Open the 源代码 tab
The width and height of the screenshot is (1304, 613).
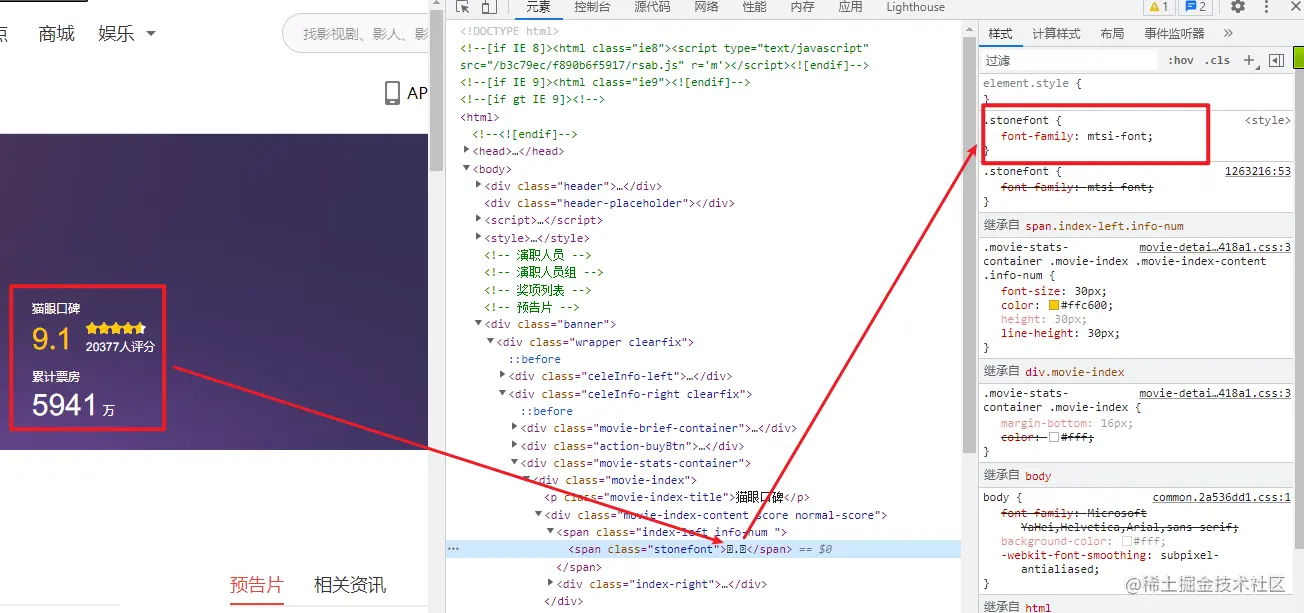pos(652,7)
